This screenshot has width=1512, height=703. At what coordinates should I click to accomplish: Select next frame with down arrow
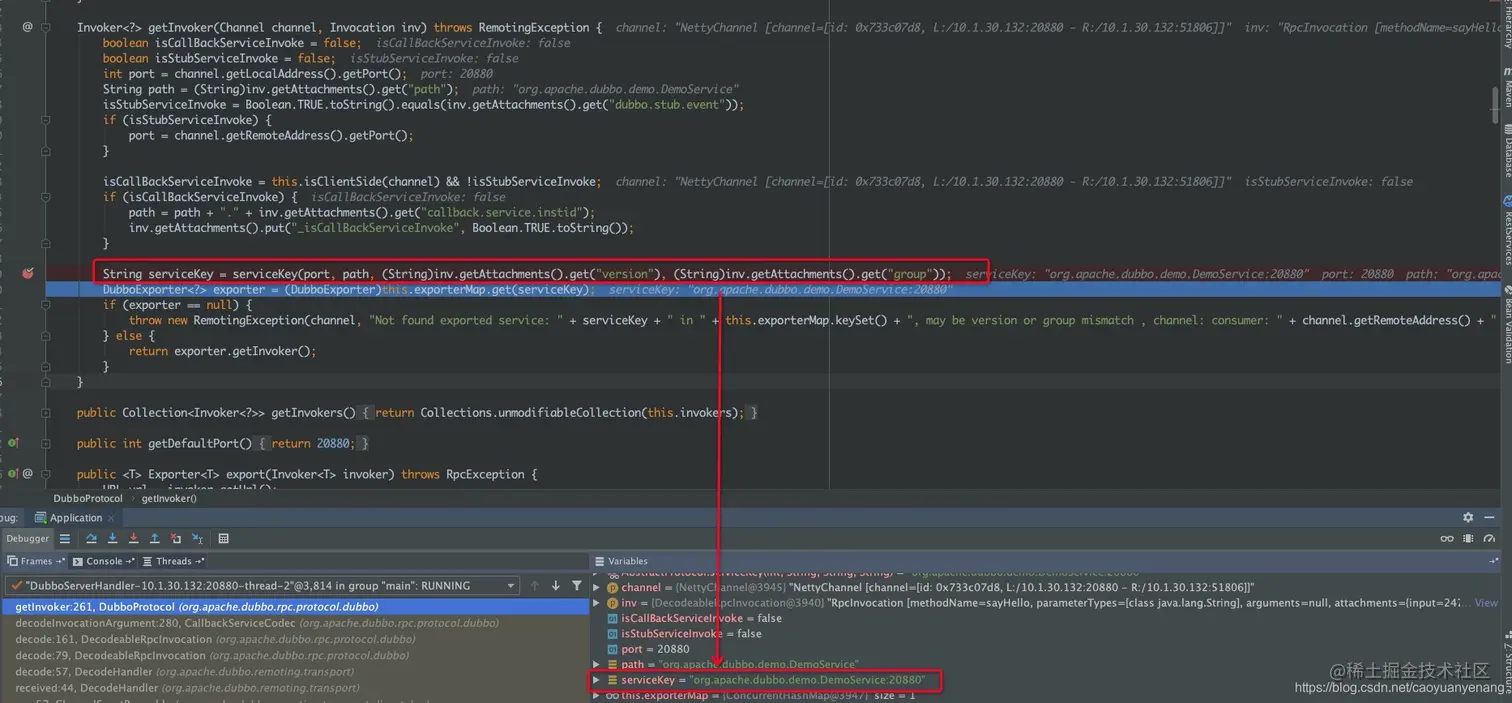click(556, 585)
